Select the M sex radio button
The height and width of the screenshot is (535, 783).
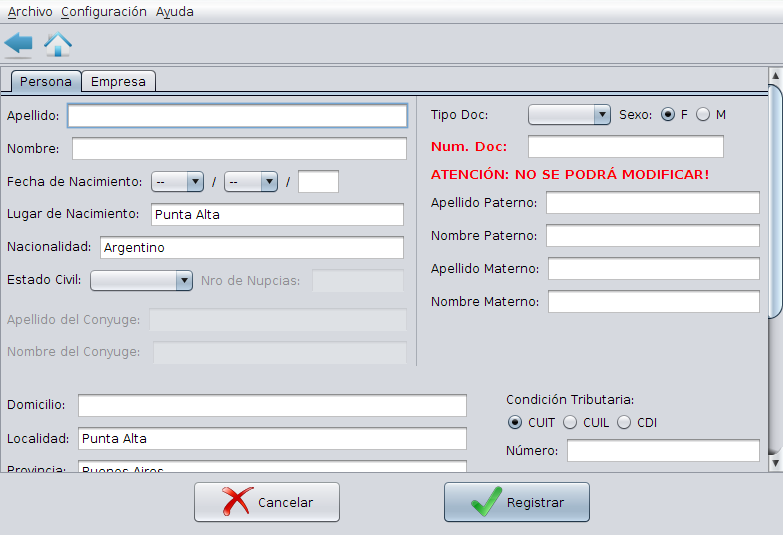pyautogui.click(x=703, y=115)
